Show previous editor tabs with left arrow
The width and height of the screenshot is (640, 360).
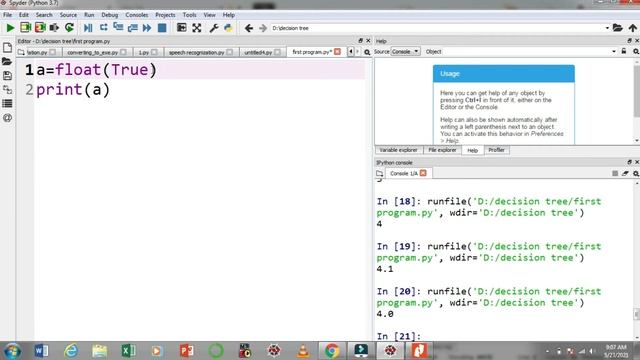[x=351, y=52]
